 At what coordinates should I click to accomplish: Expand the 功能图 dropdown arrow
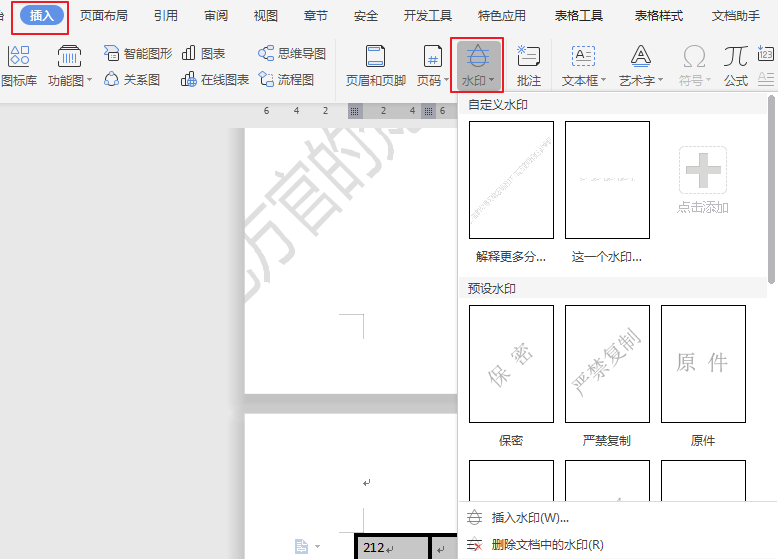(x=89, y=79)
